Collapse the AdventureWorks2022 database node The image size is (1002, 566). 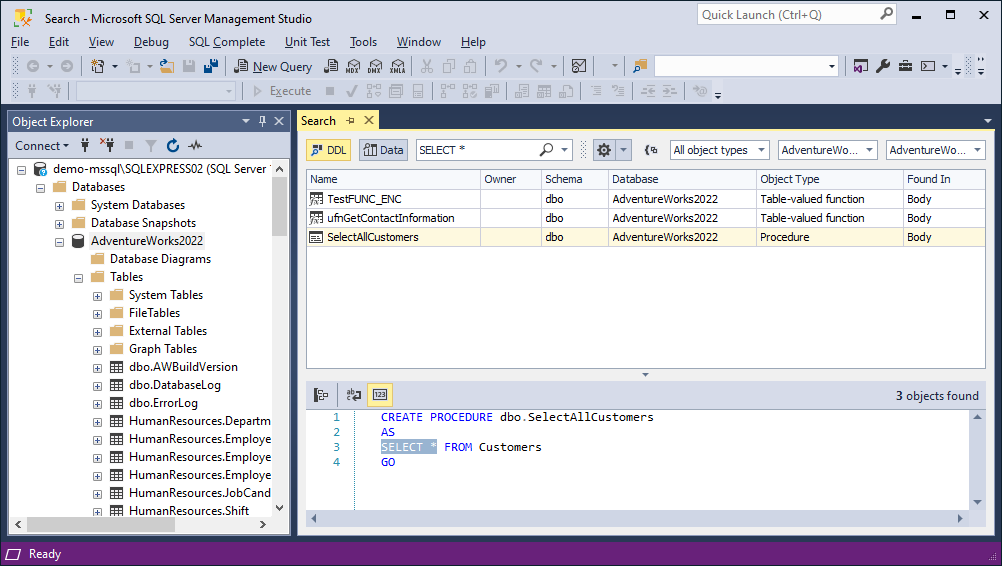pyautogui.click(x=59, y=242)
